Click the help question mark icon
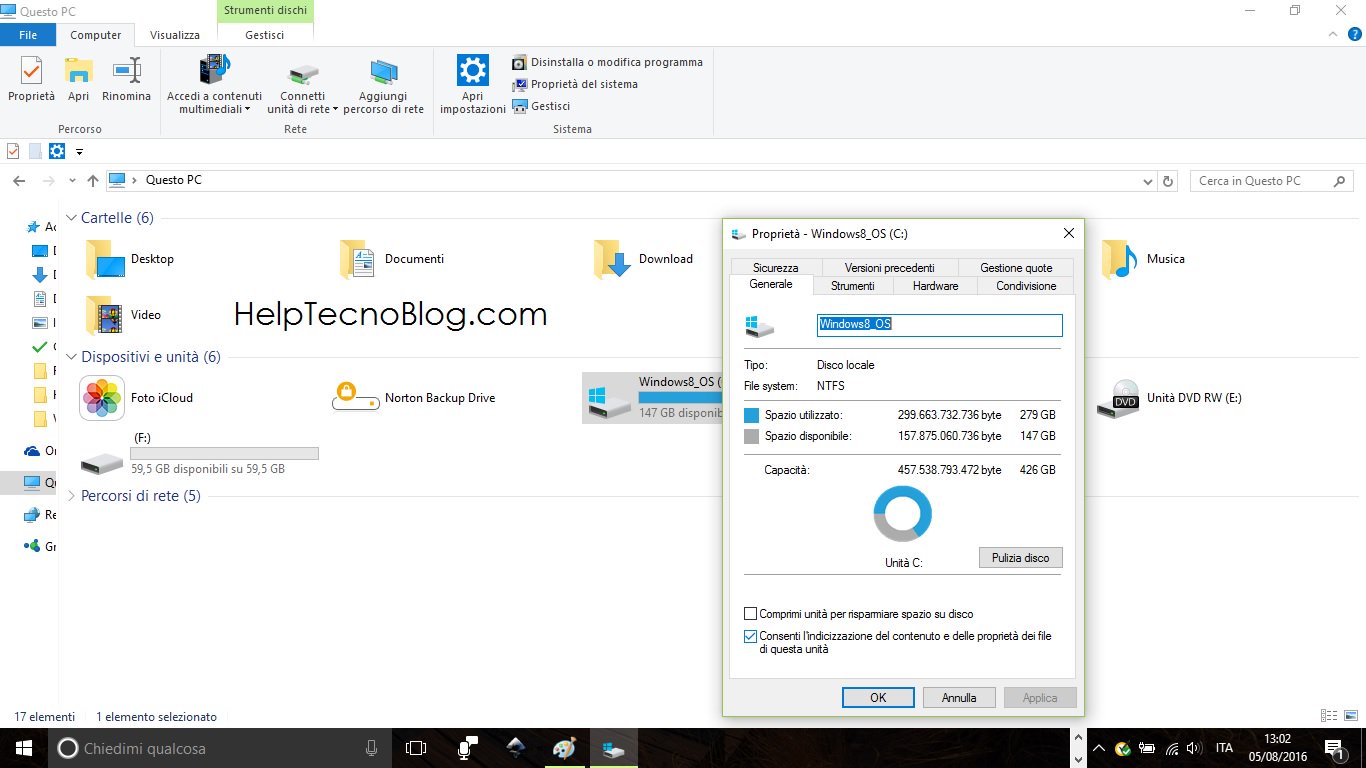The width and height of the screenshot is (1366, 768). (x=1355, y=34)
